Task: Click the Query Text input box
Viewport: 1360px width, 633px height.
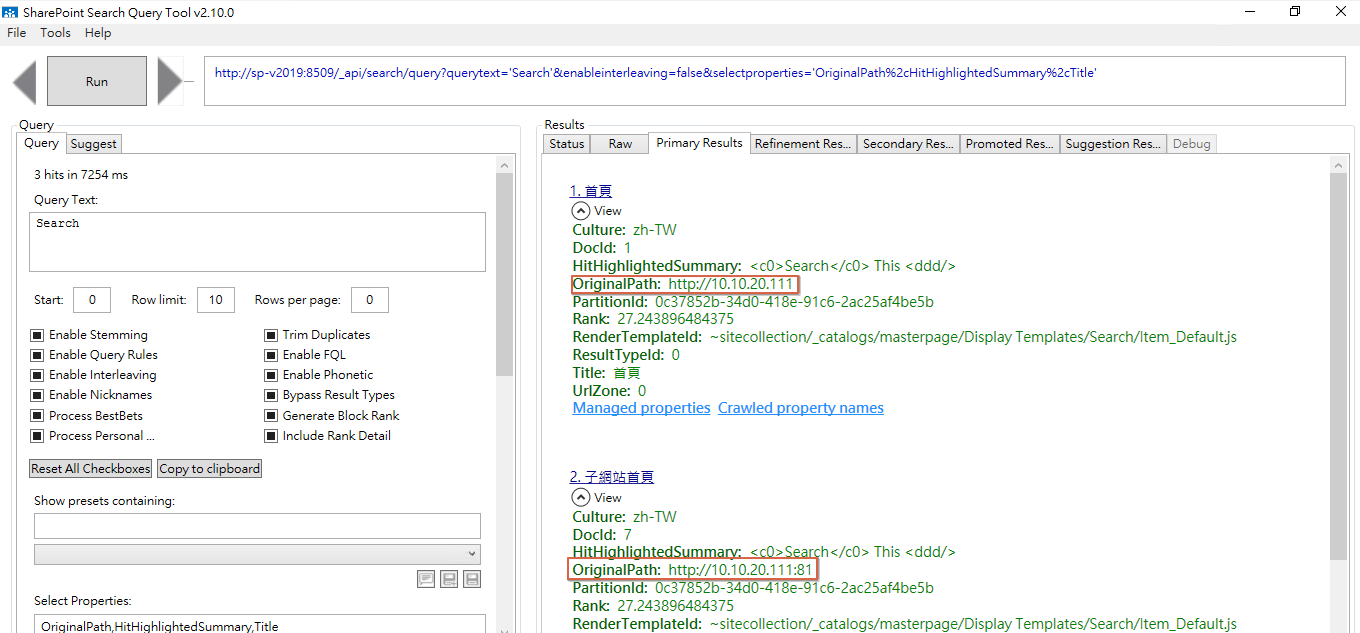Action: click(x=257, y=241)
